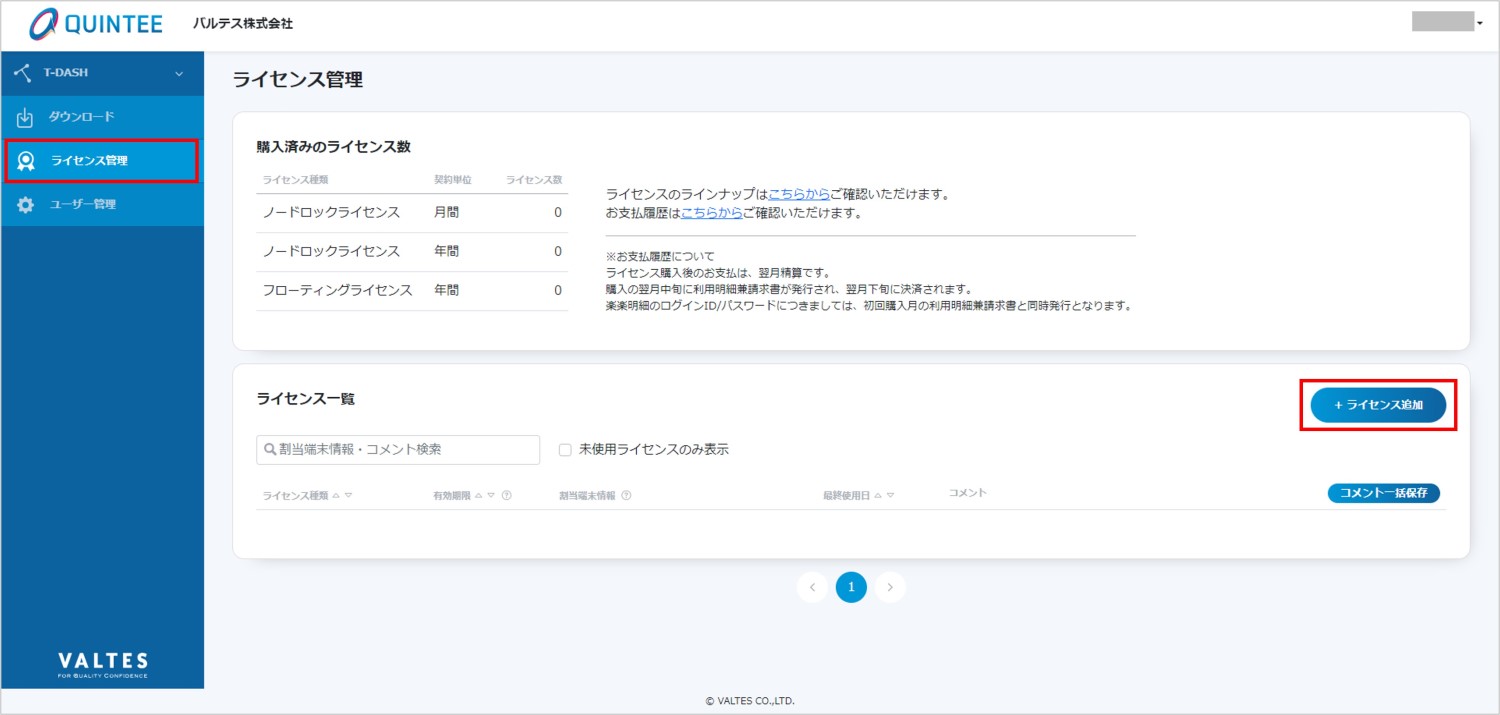Open the user account dropdown at top right
The height and width of the screenshot is (715, 1500).
pos(1447,22)
